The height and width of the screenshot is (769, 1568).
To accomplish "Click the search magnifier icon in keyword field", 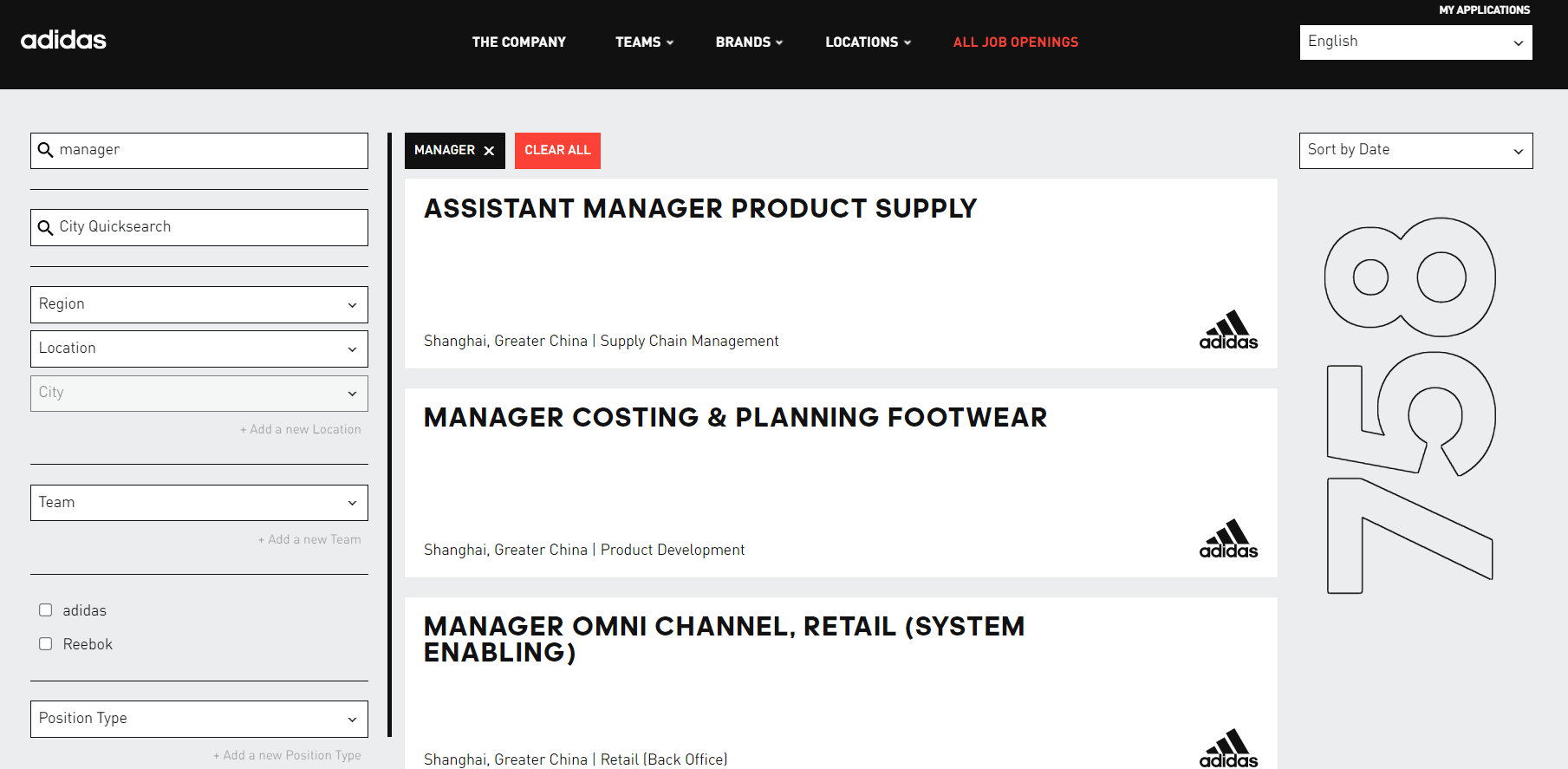I will coord(46,150).
